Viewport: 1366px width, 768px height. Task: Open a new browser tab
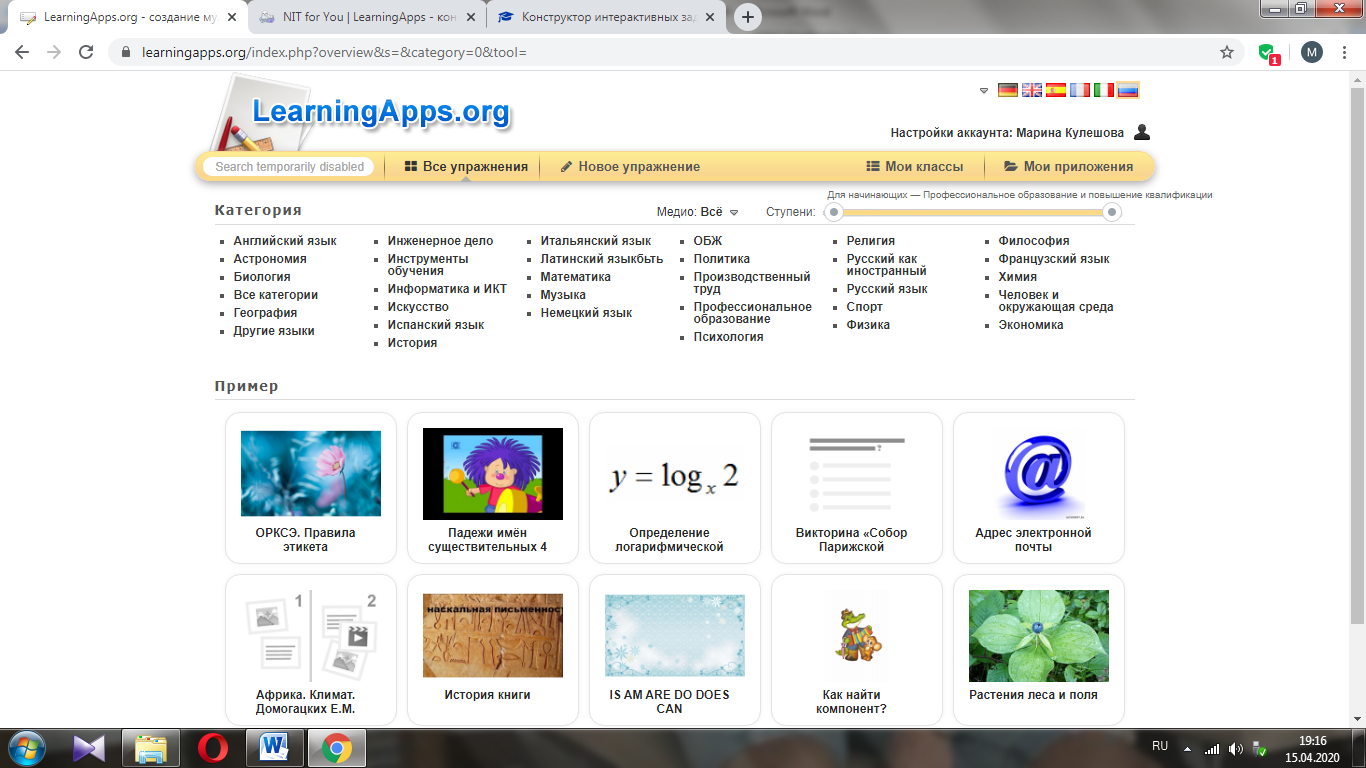747,17
